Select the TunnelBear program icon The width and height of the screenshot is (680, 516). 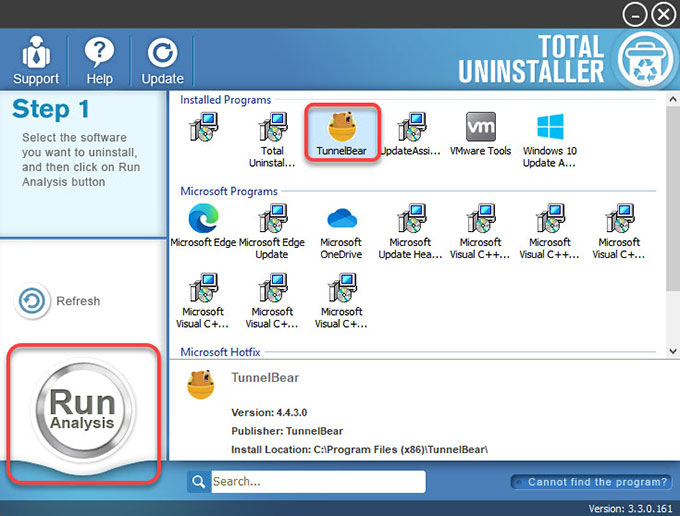tap(342, 134)
